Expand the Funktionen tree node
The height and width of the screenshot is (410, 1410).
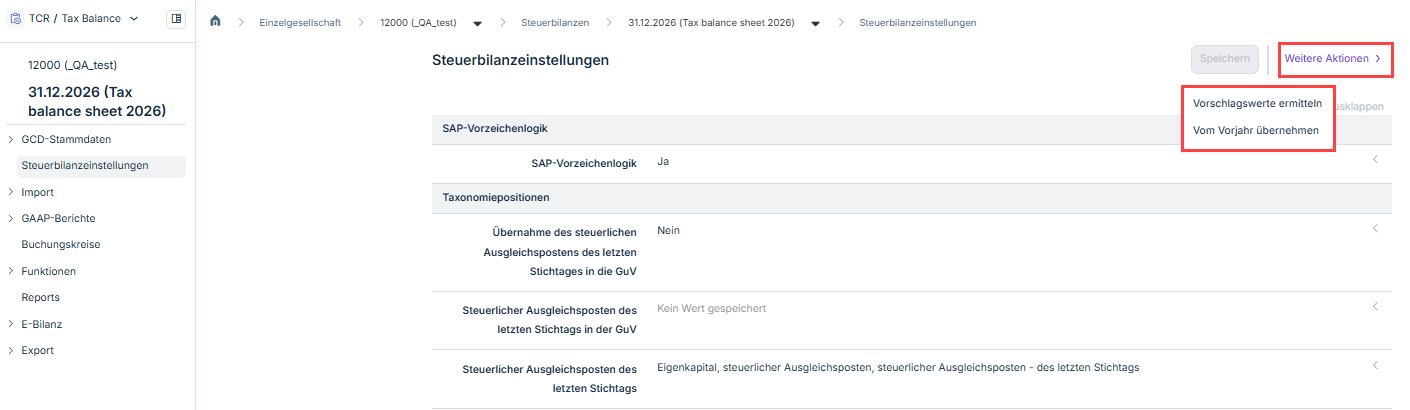point(10,271)
